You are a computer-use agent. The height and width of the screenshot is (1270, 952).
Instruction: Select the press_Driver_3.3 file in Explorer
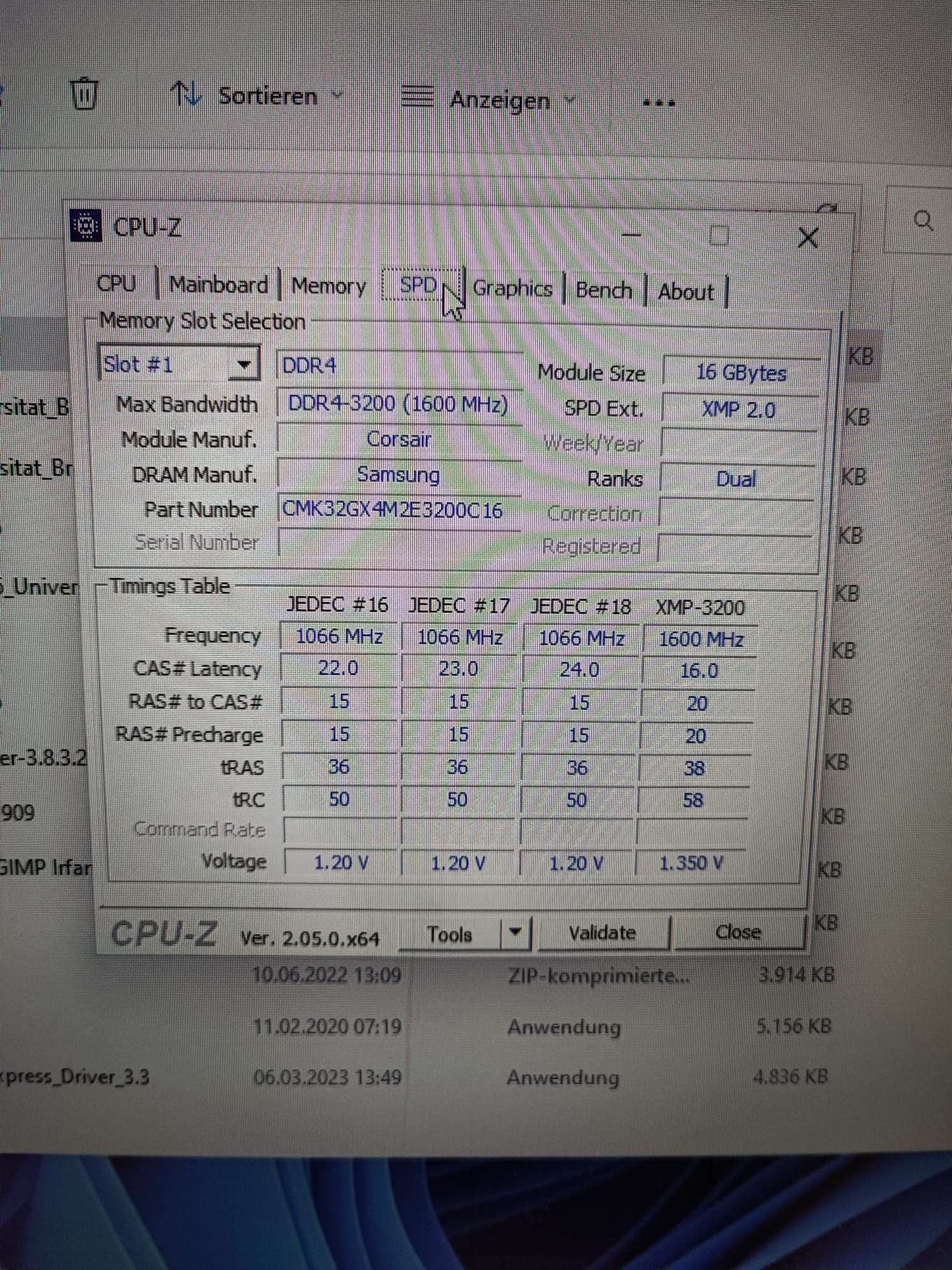pos(75,1077)
